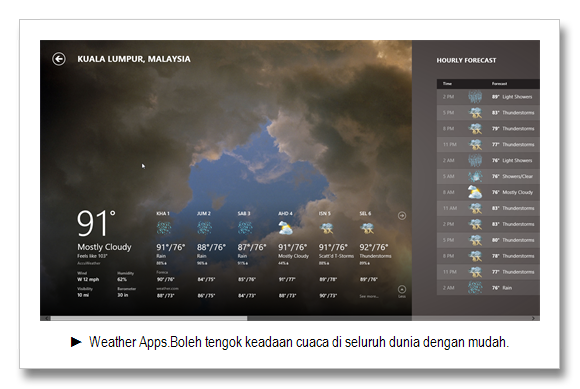580x389 pixels.
Task: Click the 87°/76° temperature for SAB 3
Action: coord(252,247)
